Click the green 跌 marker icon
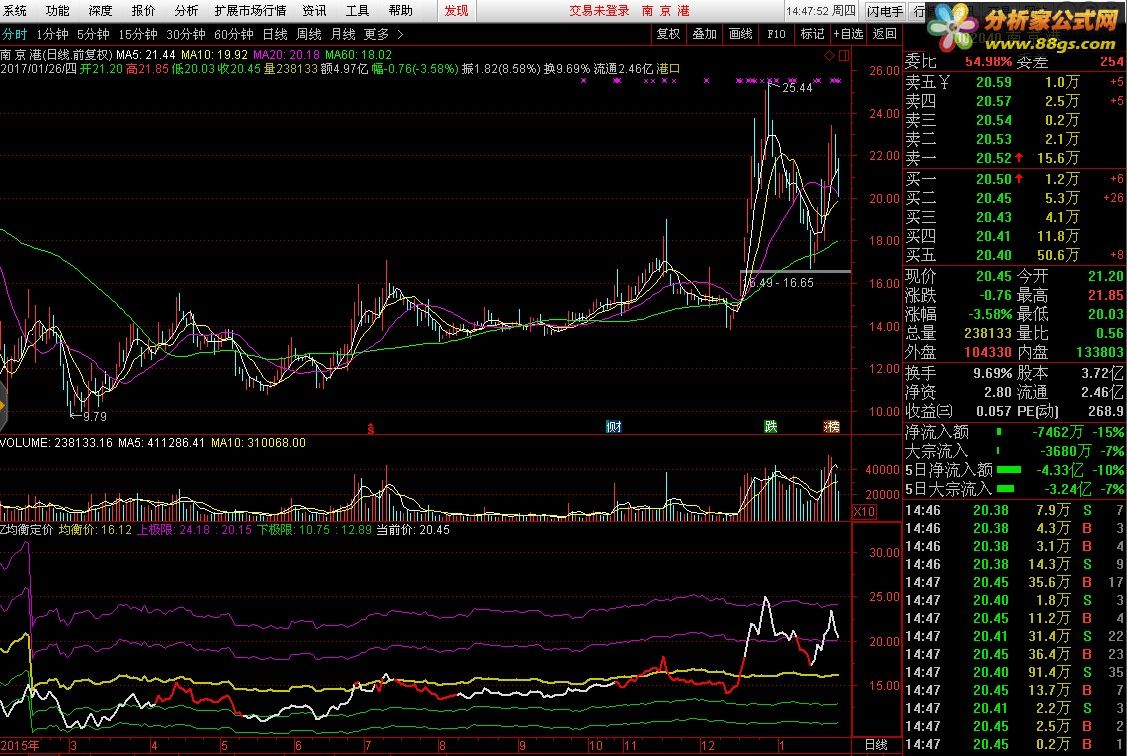Viewport: 1127px width, 756px height. point(770,427)
